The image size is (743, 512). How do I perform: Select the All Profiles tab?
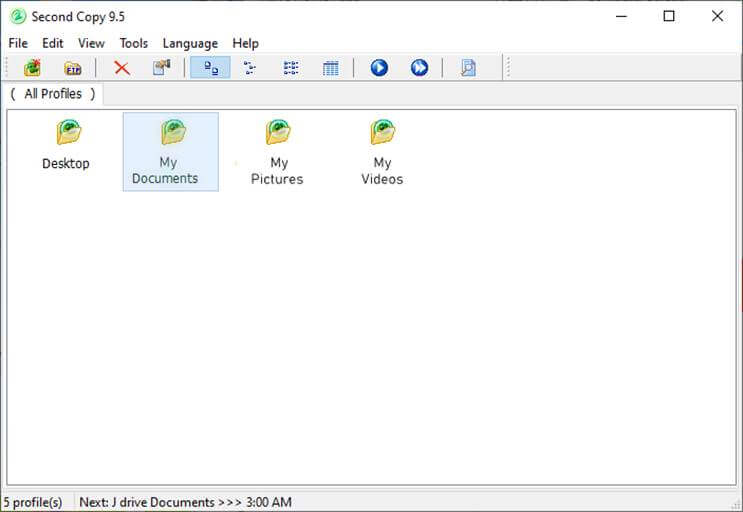tap(53, 94)
